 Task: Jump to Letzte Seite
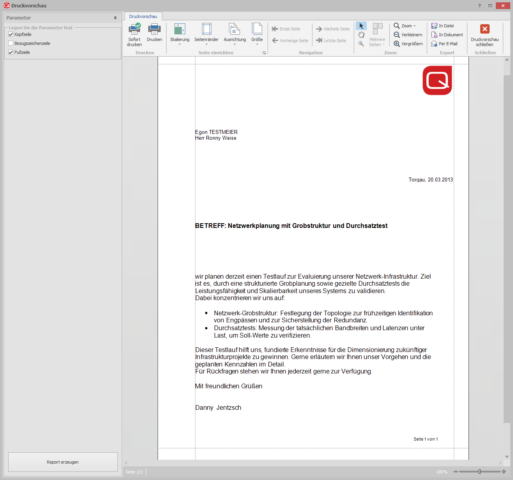tap(331, 41)
